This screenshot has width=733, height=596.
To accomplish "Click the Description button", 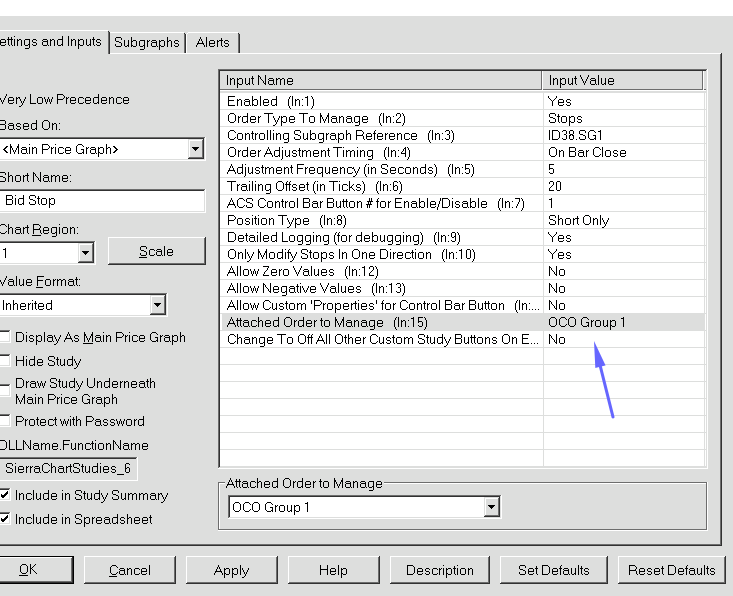I will tap(440, 570).
